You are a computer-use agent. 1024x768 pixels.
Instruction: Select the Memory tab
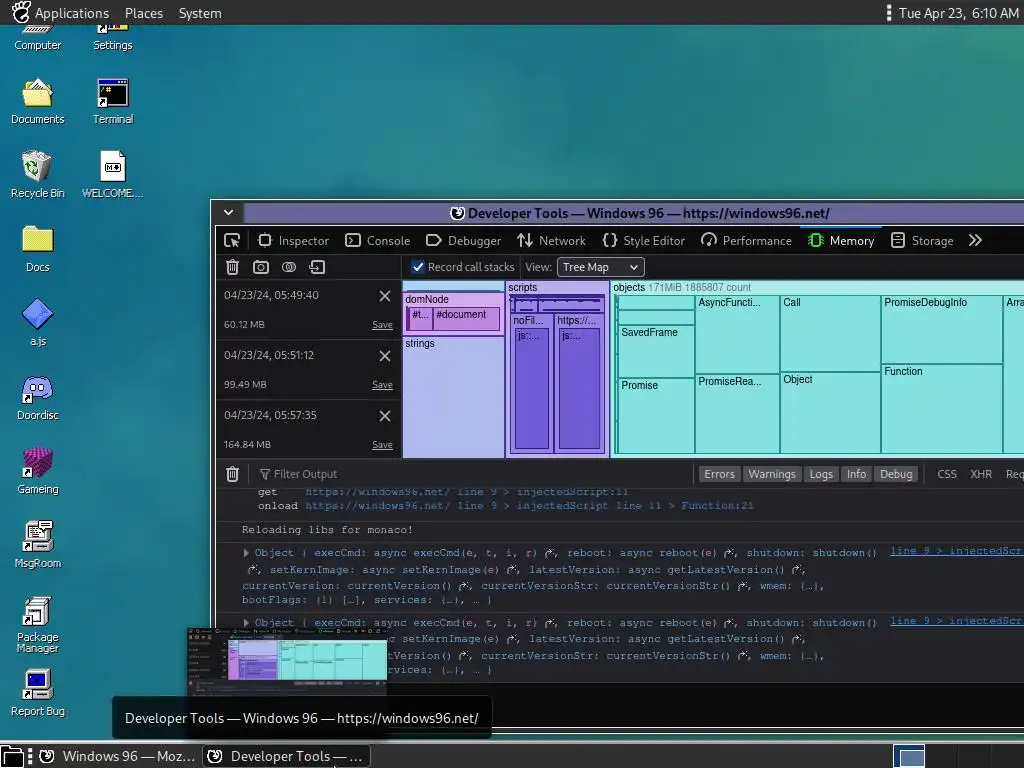tap(841, 240)
